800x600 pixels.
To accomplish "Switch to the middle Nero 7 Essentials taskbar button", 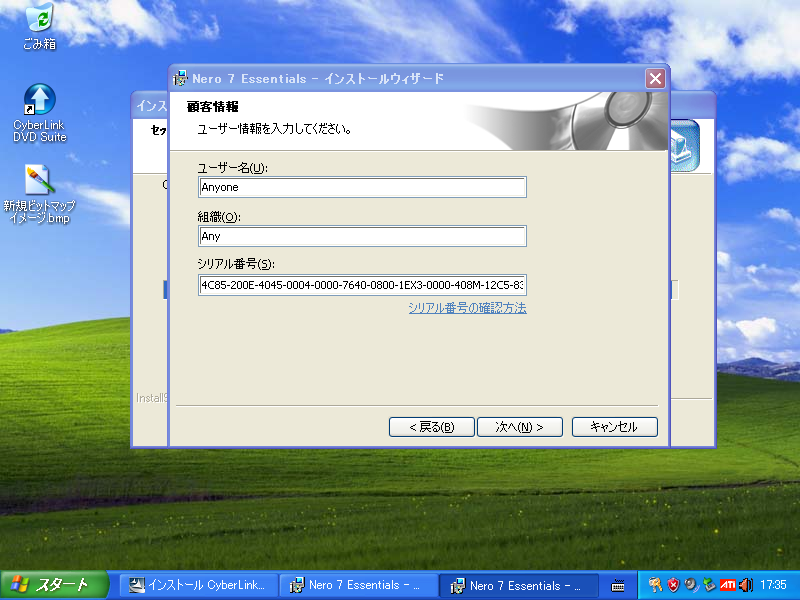I will (359, 585).
